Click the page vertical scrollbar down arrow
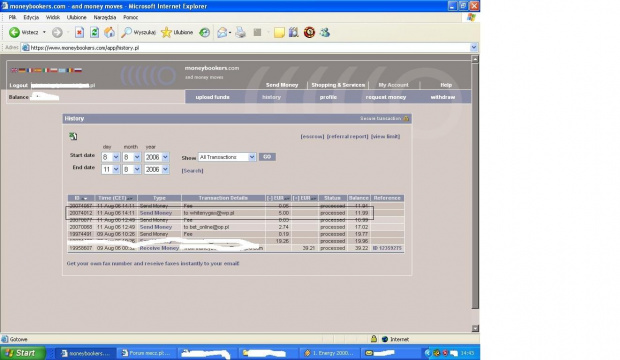 [x=475, y=328]
